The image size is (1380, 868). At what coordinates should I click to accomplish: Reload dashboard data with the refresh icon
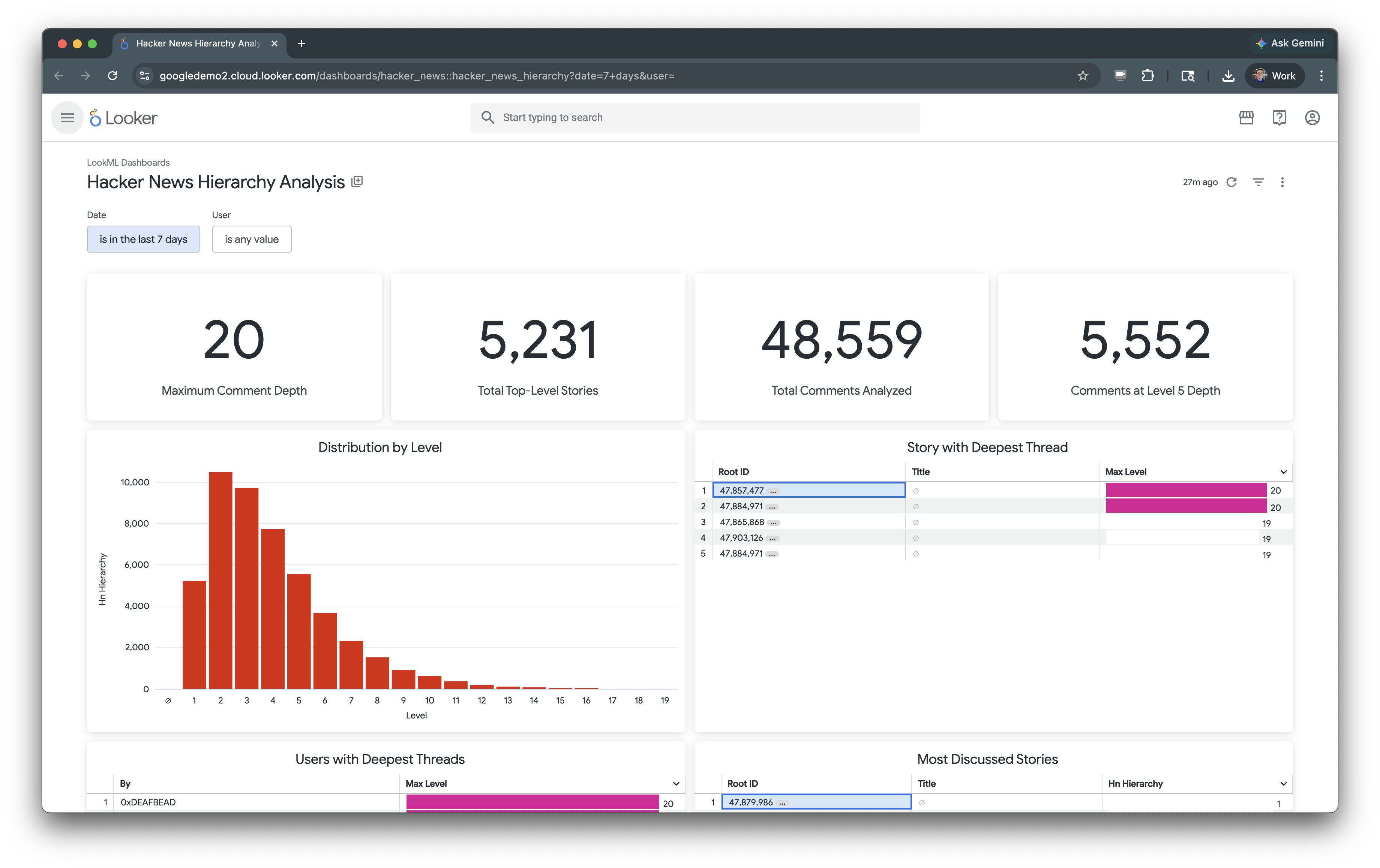click(1231, 182)
